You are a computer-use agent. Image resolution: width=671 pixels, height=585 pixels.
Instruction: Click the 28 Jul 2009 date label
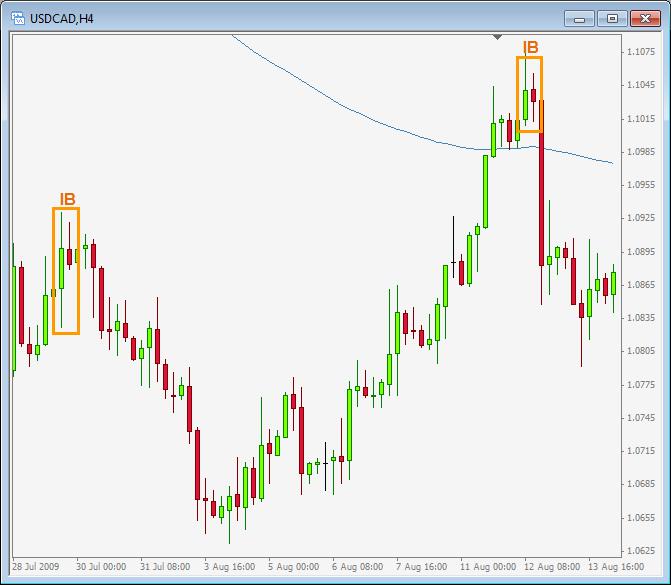click(36, 567)
